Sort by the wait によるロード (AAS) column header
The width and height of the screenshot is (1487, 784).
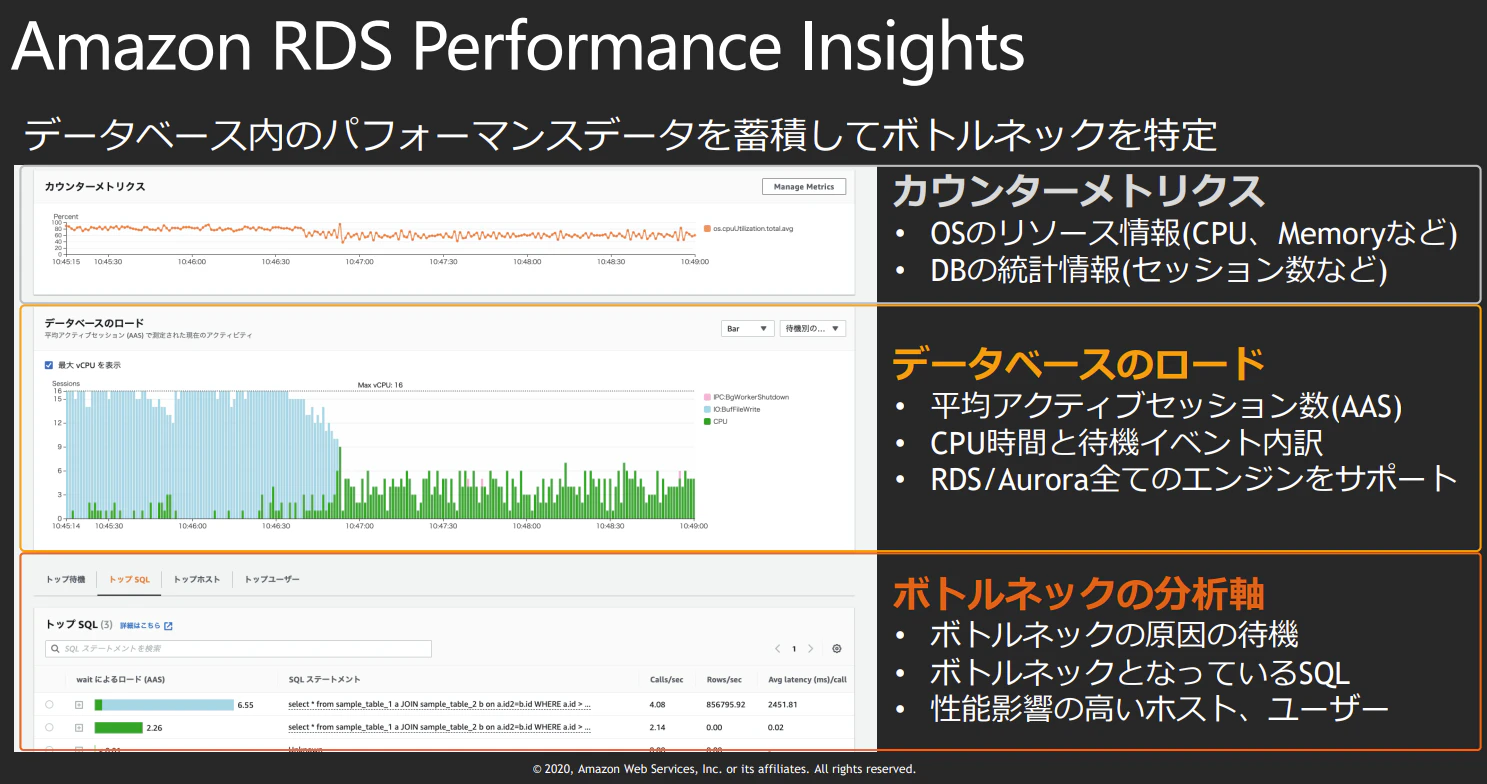[120, 680]
